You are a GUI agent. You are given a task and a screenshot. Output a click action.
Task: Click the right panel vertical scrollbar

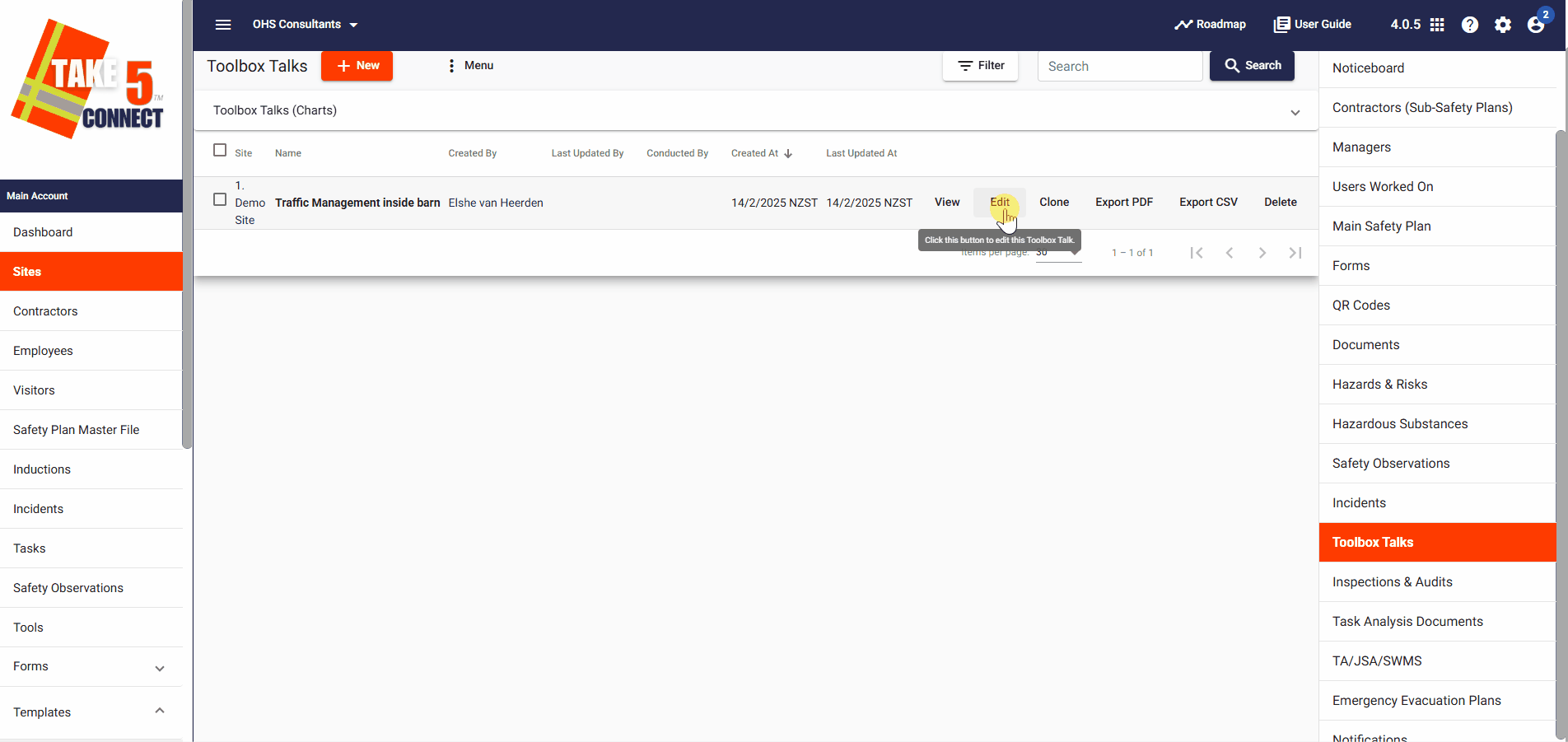pos(1561,435)
